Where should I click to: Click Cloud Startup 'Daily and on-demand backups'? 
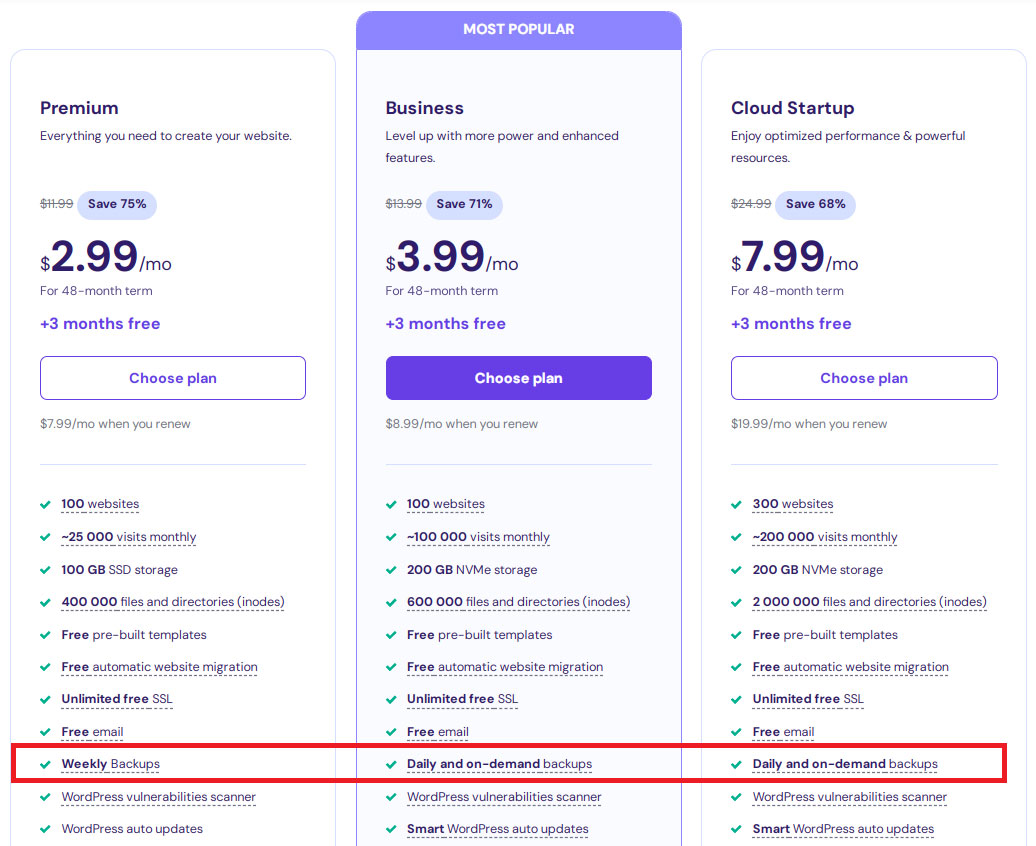click(845, 763)
